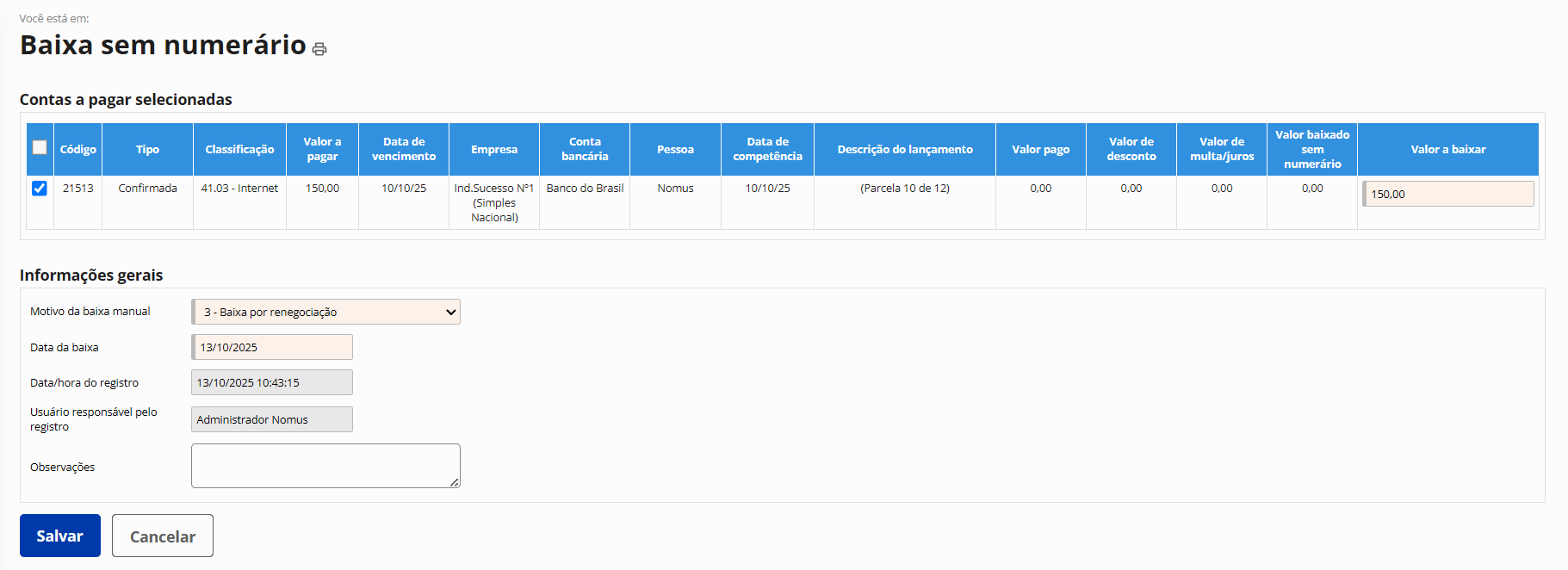The height and width of the screenshot is (570, 1568).
Task: Click the Código column header
Action: click(x=78, y=149)
